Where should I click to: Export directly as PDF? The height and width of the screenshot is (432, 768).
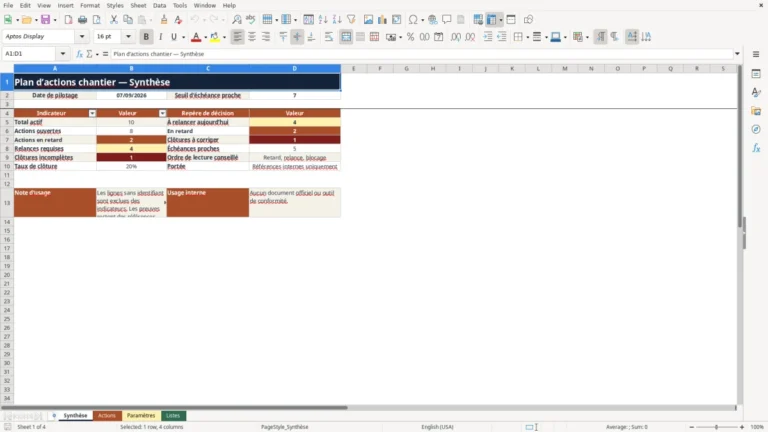tap(68, 20)
